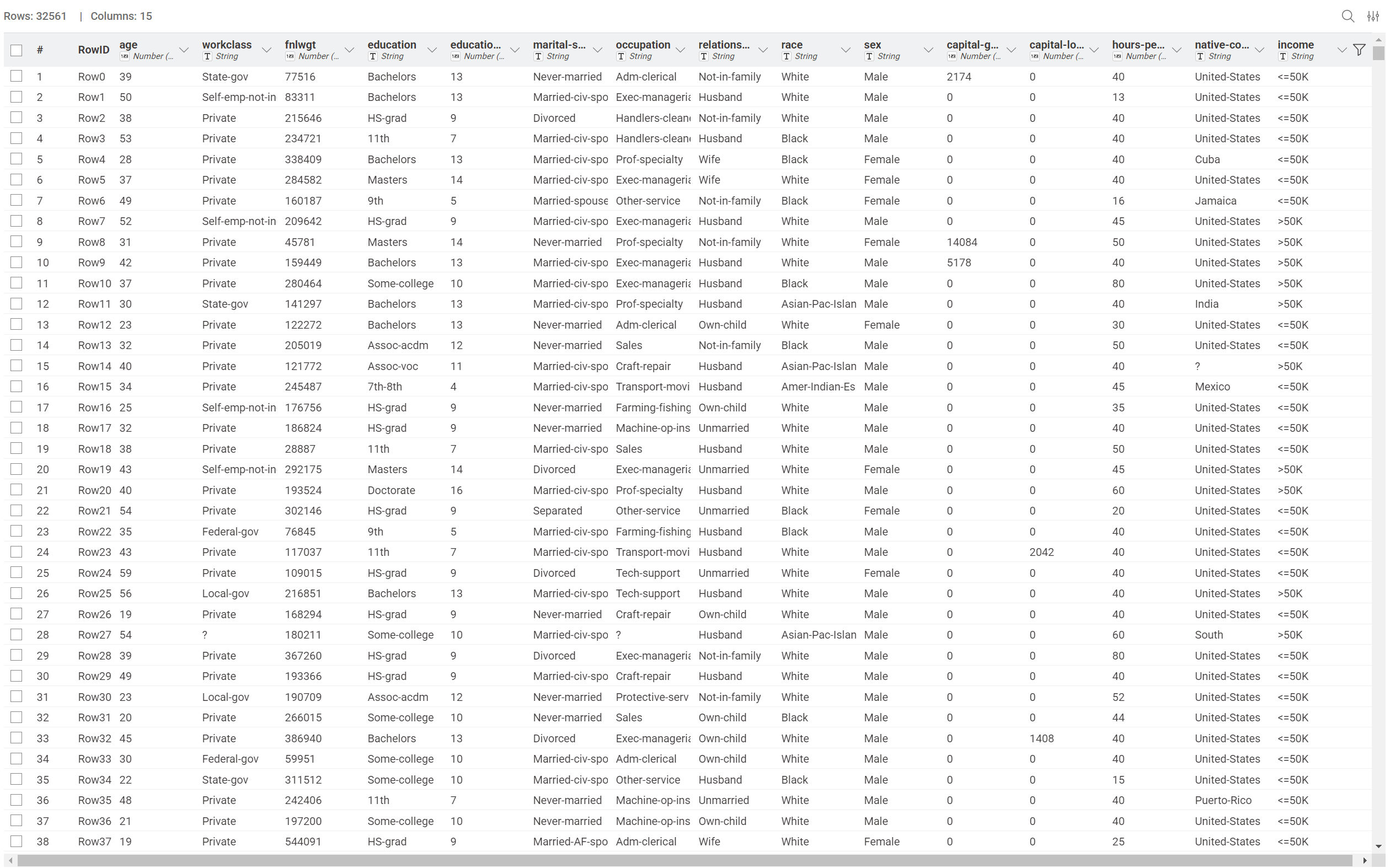The image size is (1390, 868).
Task: Open the table search magnifier icon
Action: 1347,16
